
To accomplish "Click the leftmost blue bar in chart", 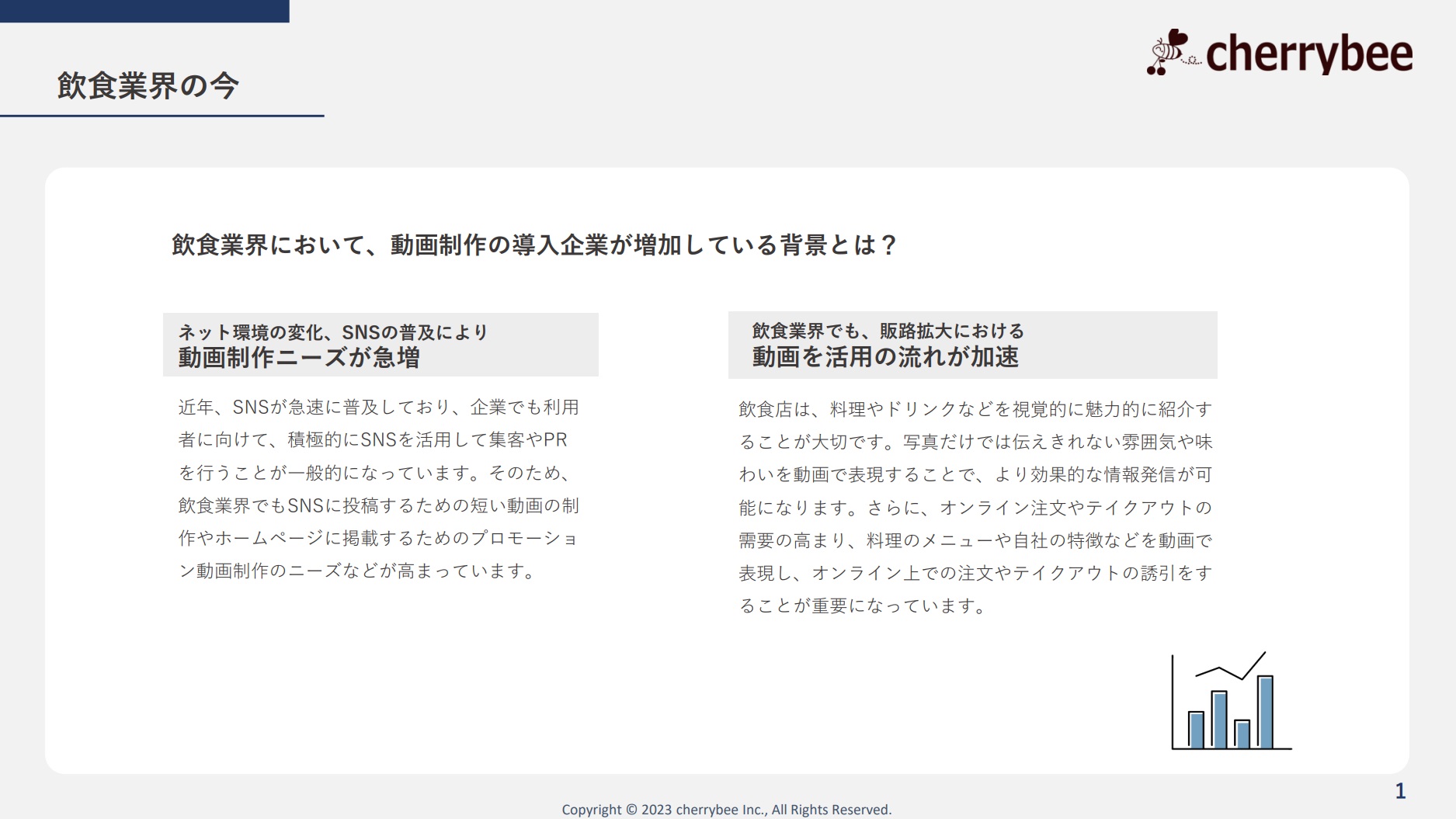I will [x=1196, y=730].
